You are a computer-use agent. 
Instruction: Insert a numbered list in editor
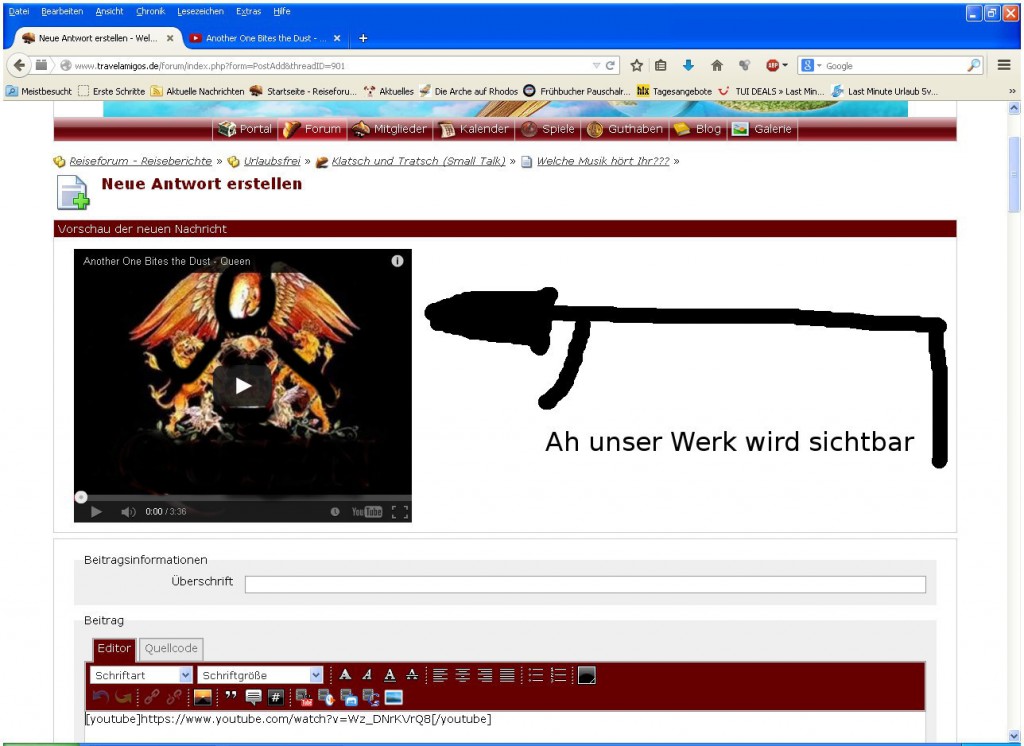point(558,675)
